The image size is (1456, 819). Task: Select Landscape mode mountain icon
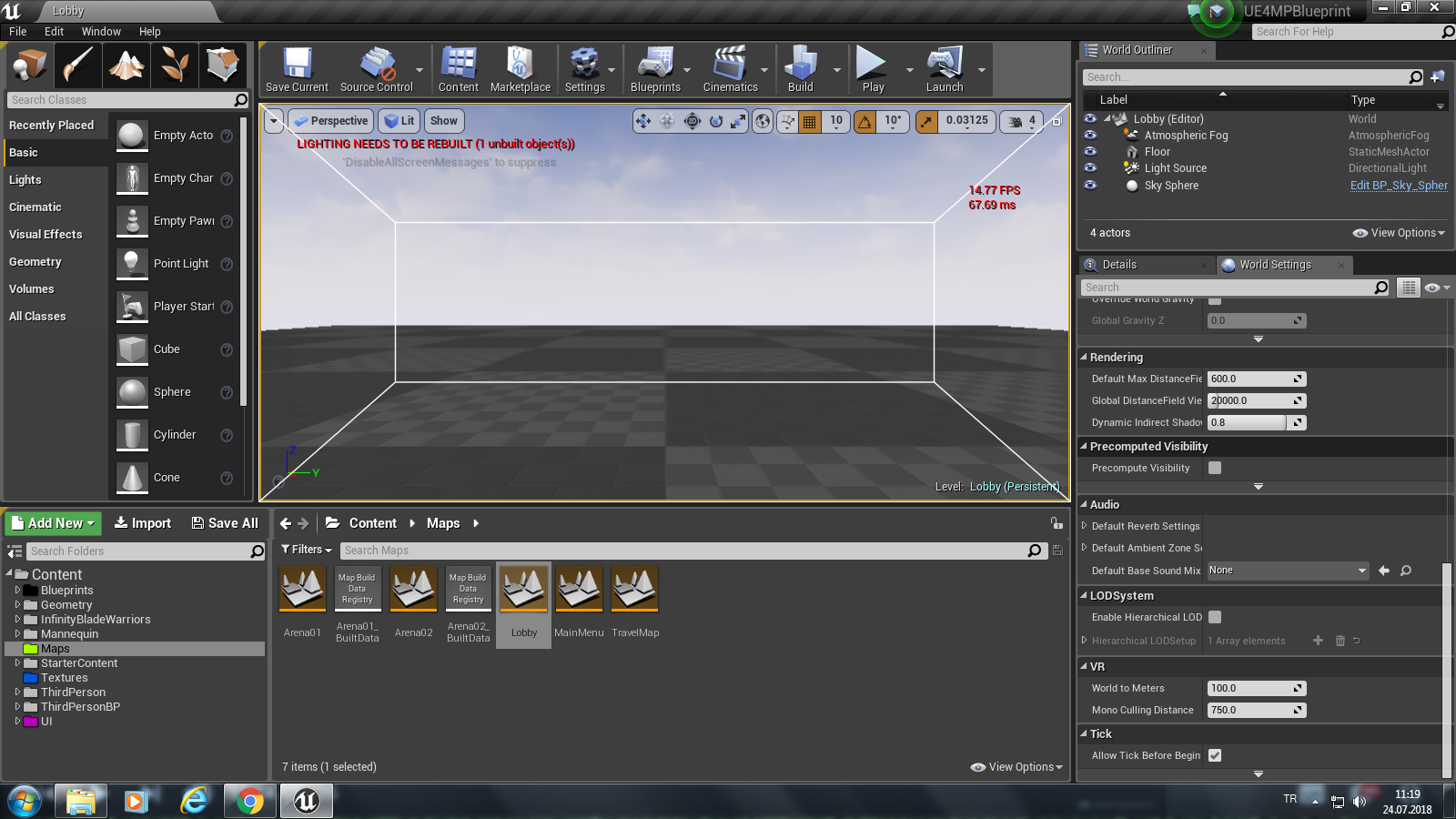(x=126, y=66)
